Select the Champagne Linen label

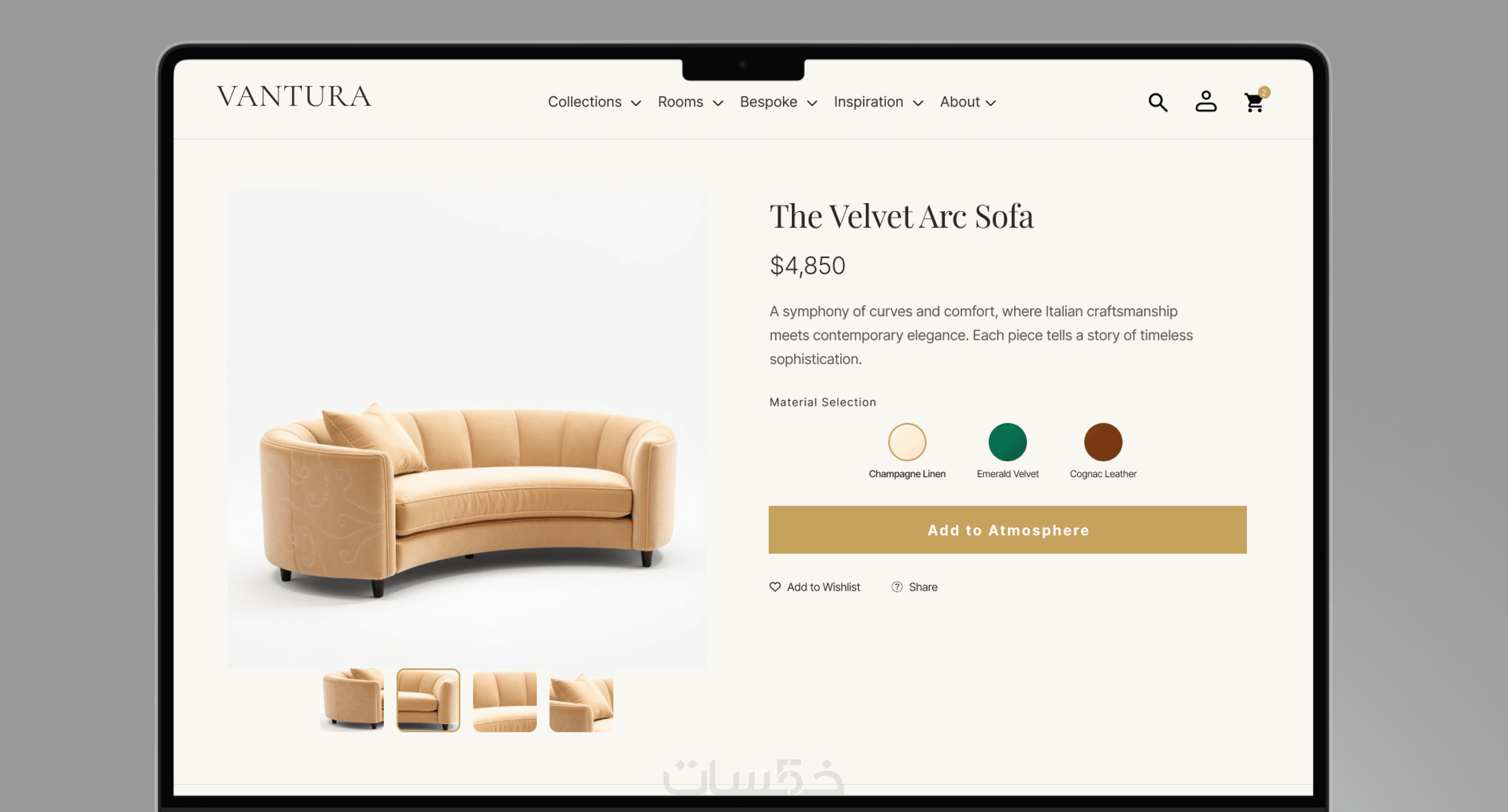(x=907, y=473)
